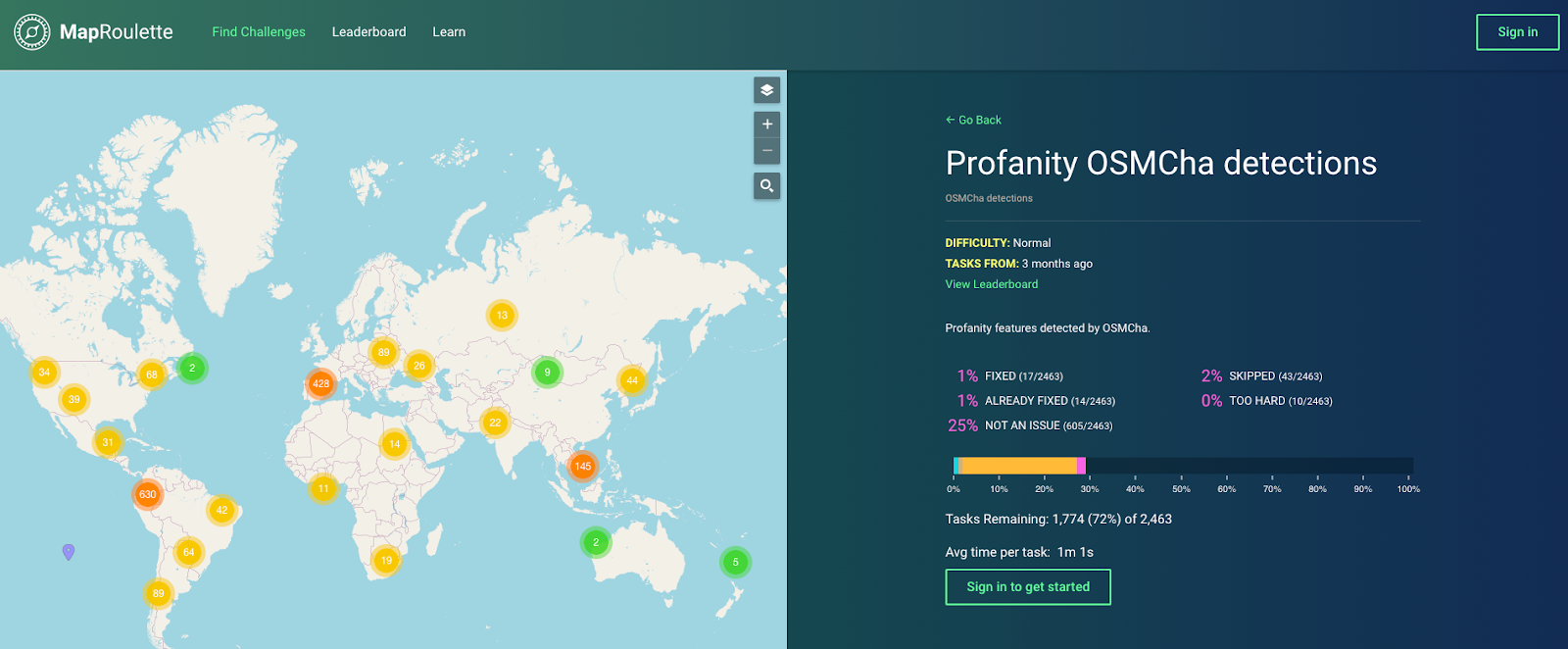
Task: Click the green cluster marker labeled 9
Action: (x=547, y=373)
